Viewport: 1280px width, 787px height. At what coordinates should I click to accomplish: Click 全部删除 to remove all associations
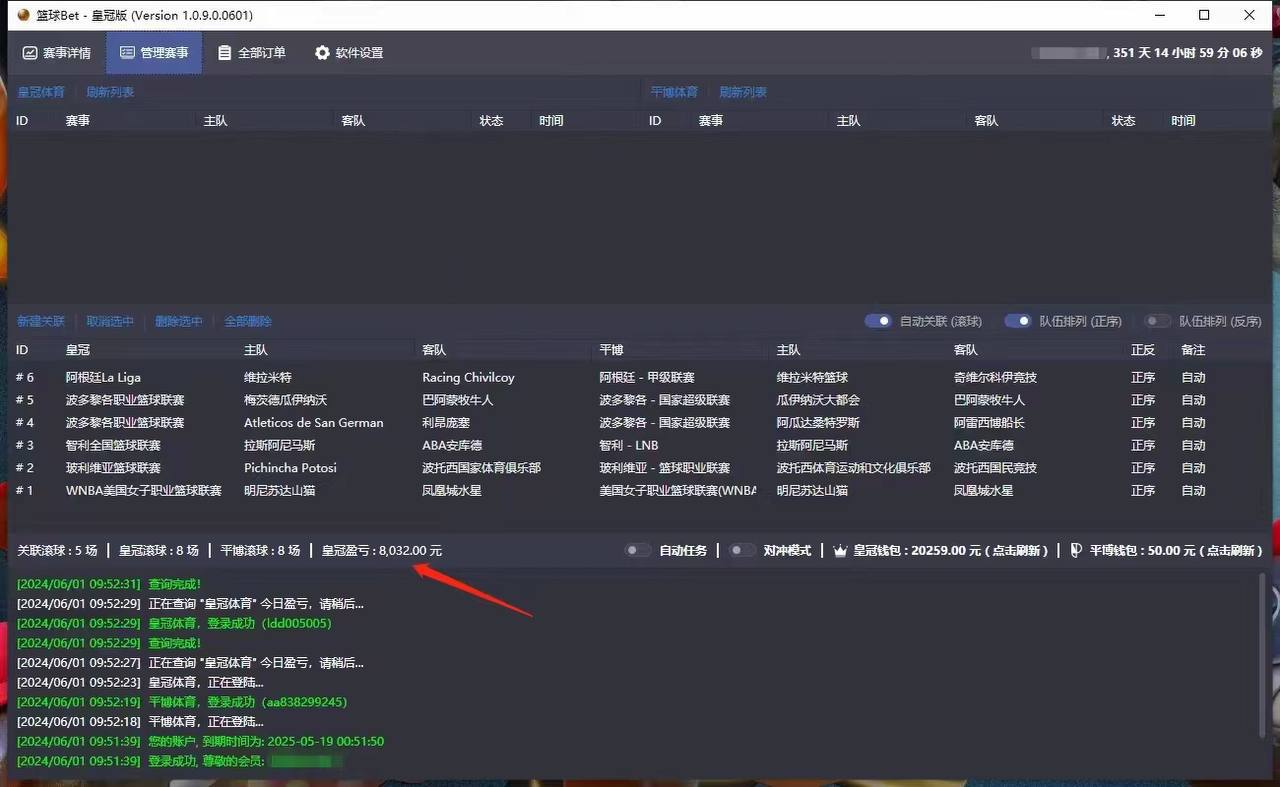pyautogui.click(x=248, y=321)
